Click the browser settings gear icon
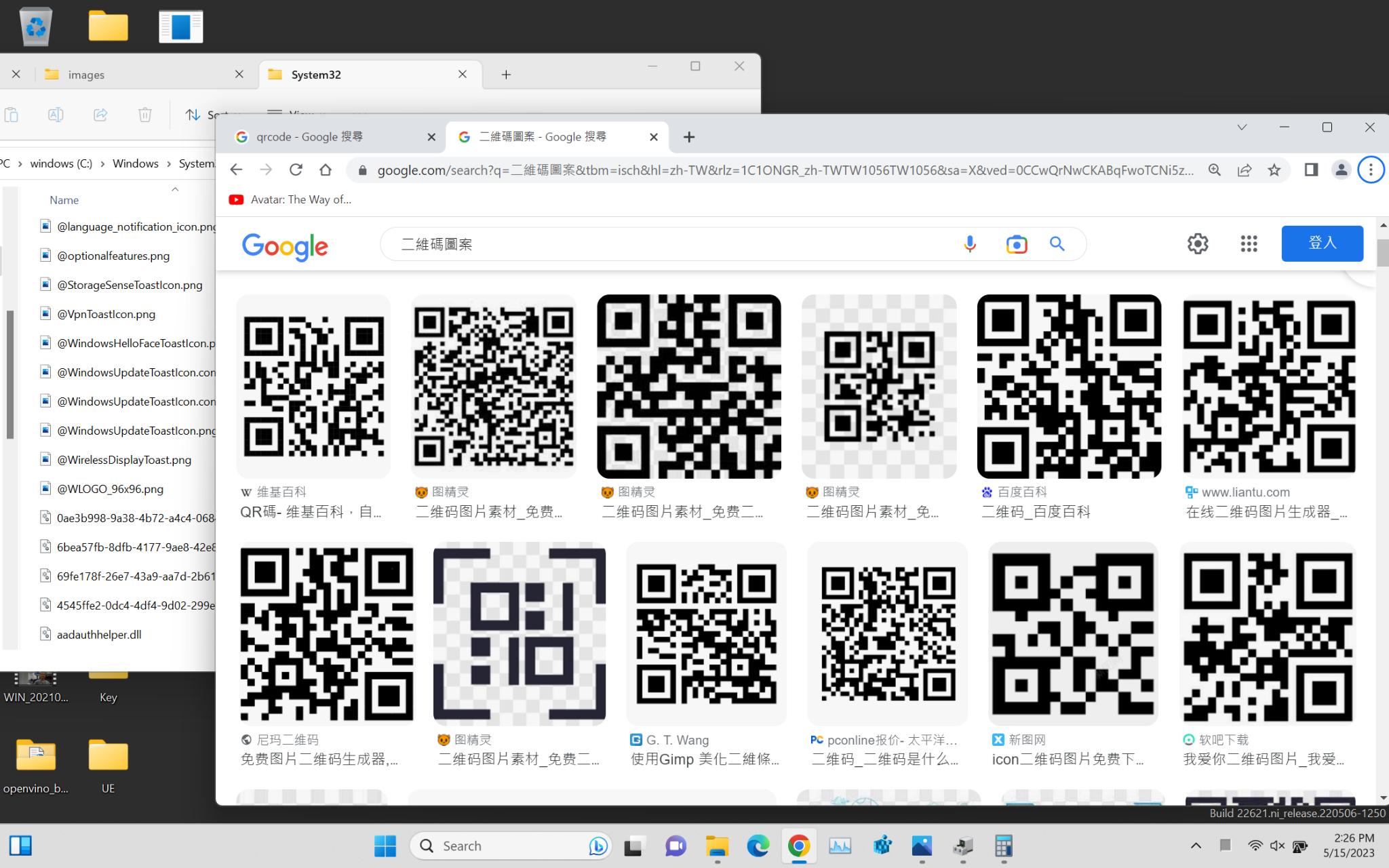Viewport: 1389px width, 868px height. (1197, 244)
